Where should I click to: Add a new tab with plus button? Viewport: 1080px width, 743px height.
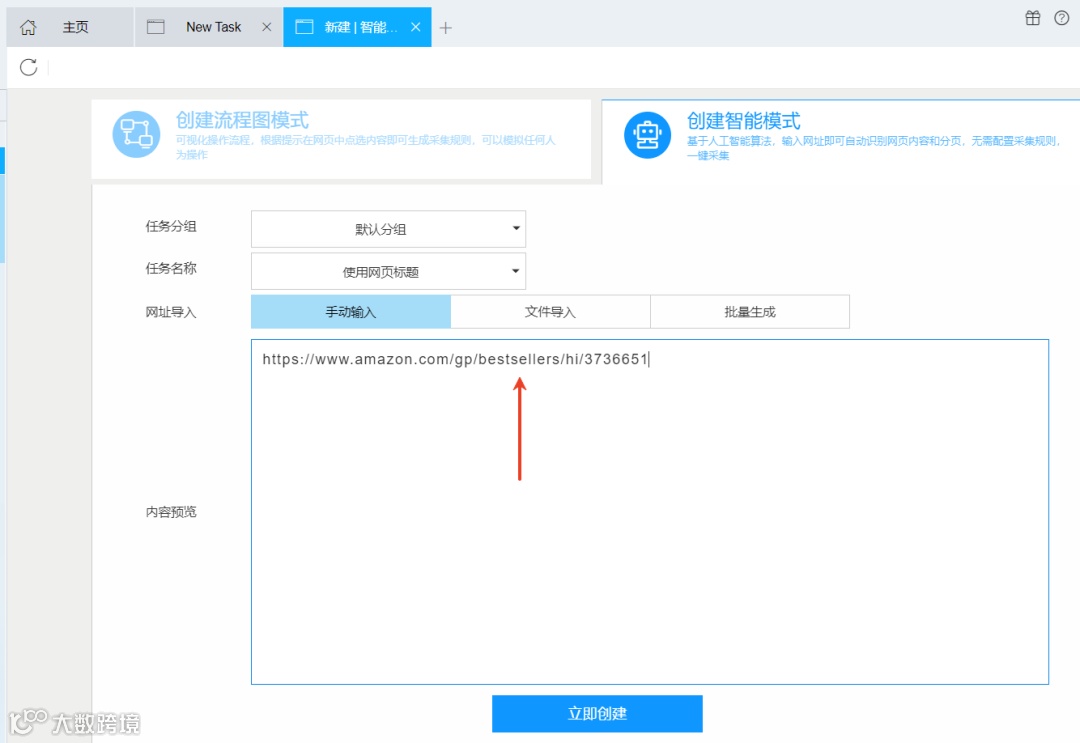click(x=446, y=28)
